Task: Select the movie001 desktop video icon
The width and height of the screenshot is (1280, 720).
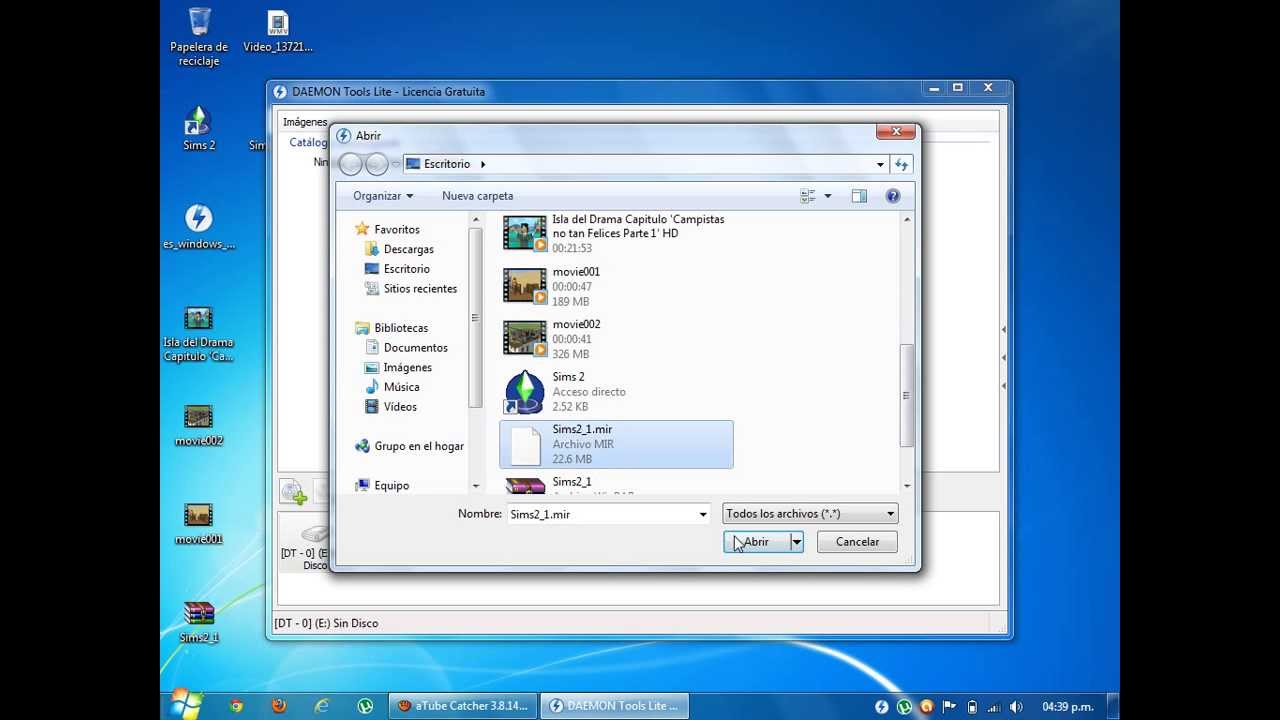Action: click(199, 524)
